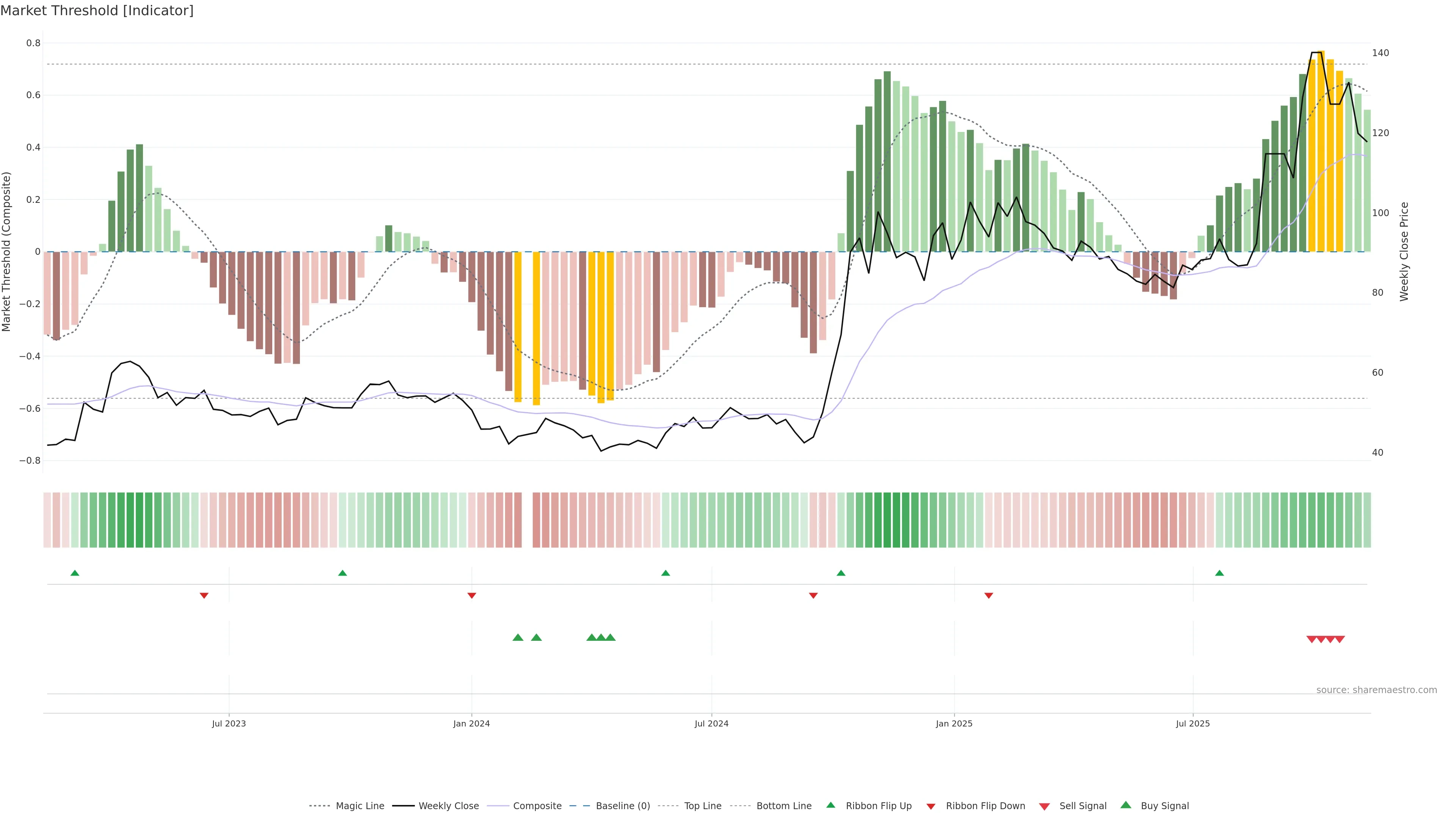Screen dimensions: 1456x819
Task: Click the Ribbon Flip Up legend triangle
Action: (x=830, y=805)
